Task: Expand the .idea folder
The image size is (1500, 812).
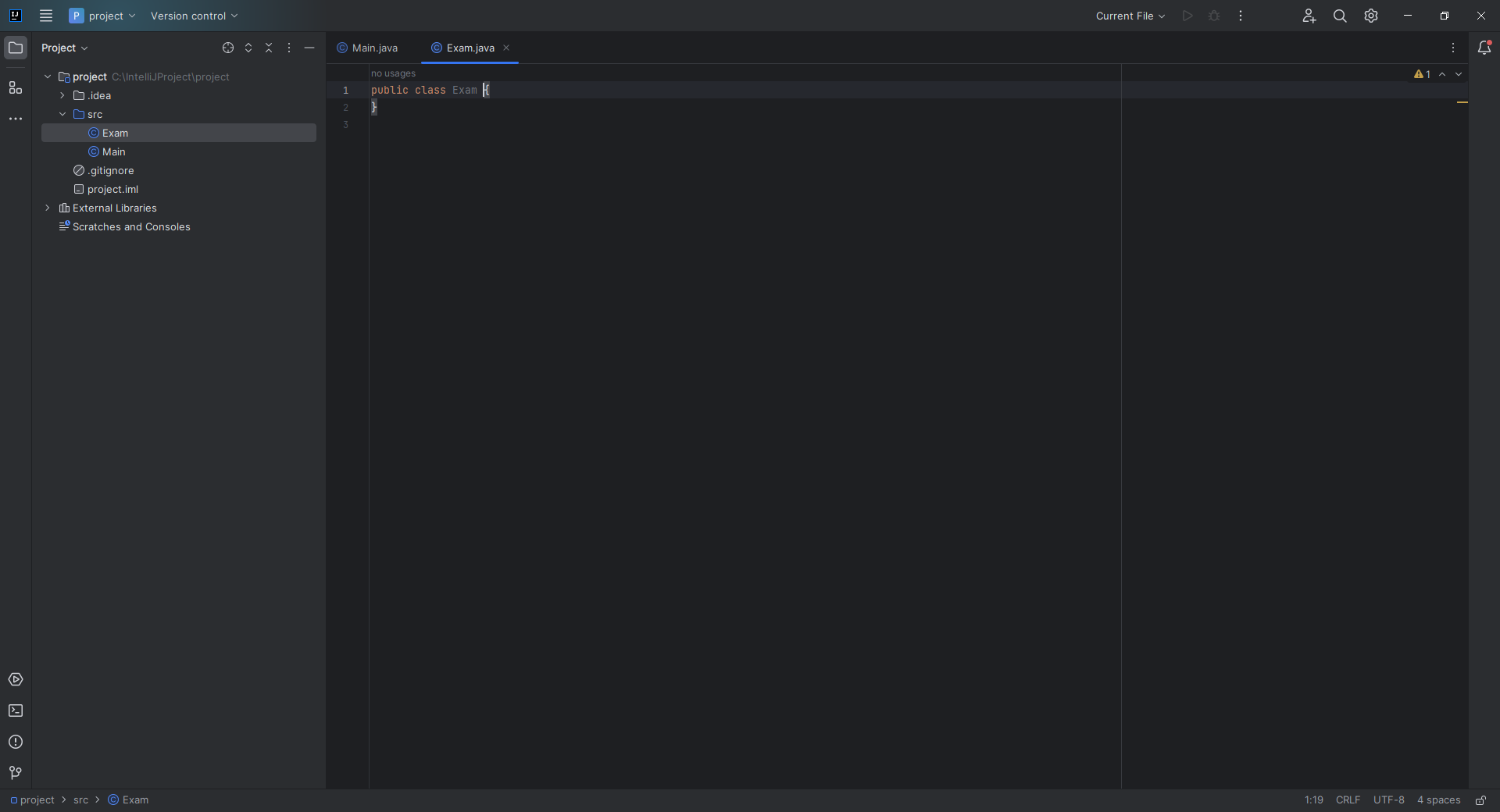Action: coord(62,96)
